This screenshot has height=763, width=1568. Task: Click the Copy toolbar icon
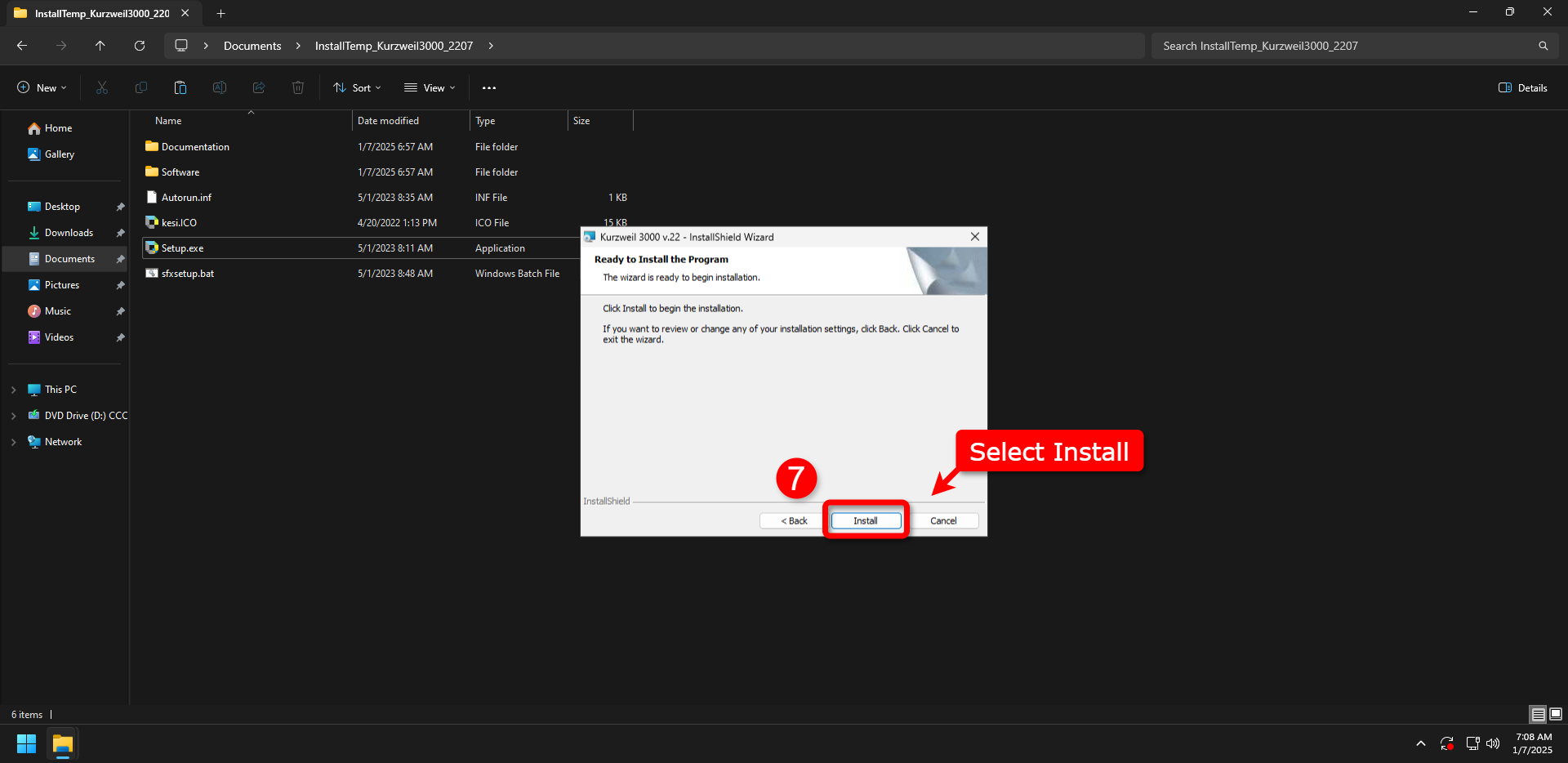point(141,87)
